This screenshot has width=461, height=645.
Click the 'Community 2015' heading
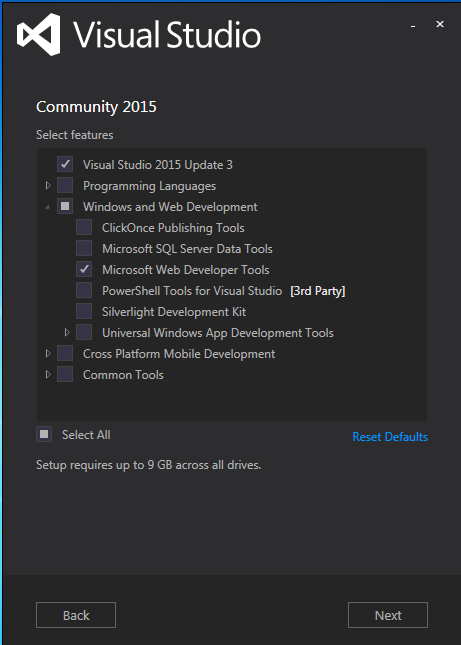[x=96, y=107]
